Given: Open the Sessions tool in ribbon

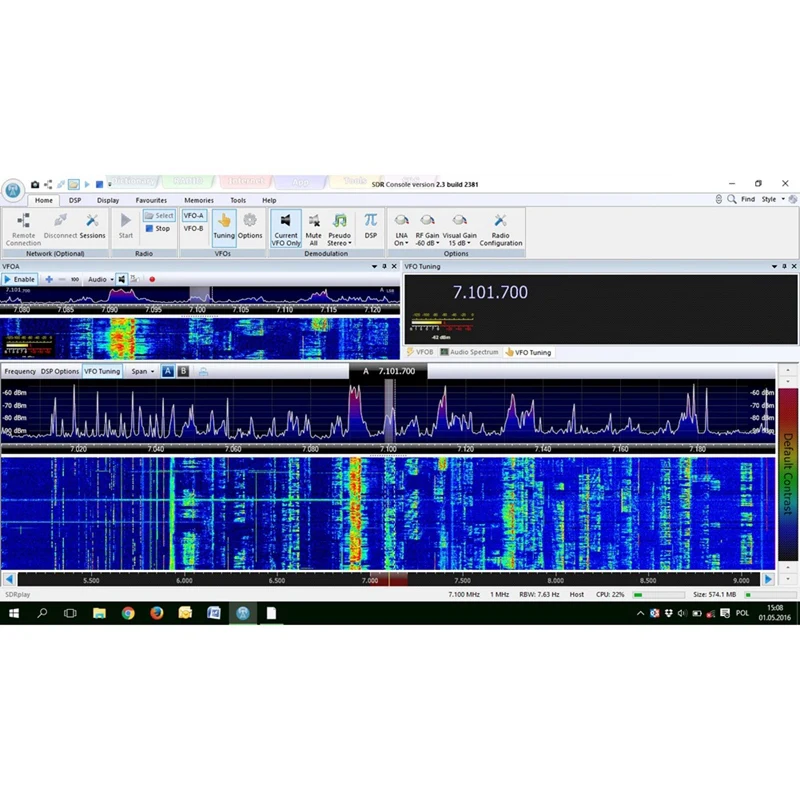Looking at the screenshot, I should tap(92, 226).
